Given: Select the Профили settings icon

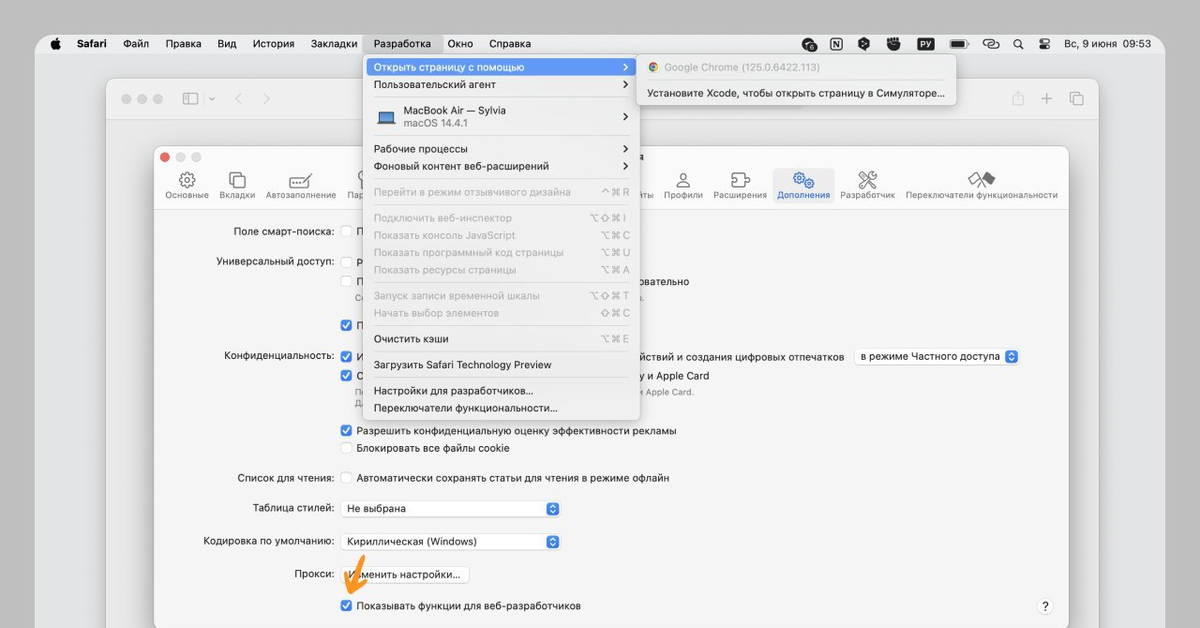Looking at the screenshot, I should pyautogui.click(x=683, y=181).
